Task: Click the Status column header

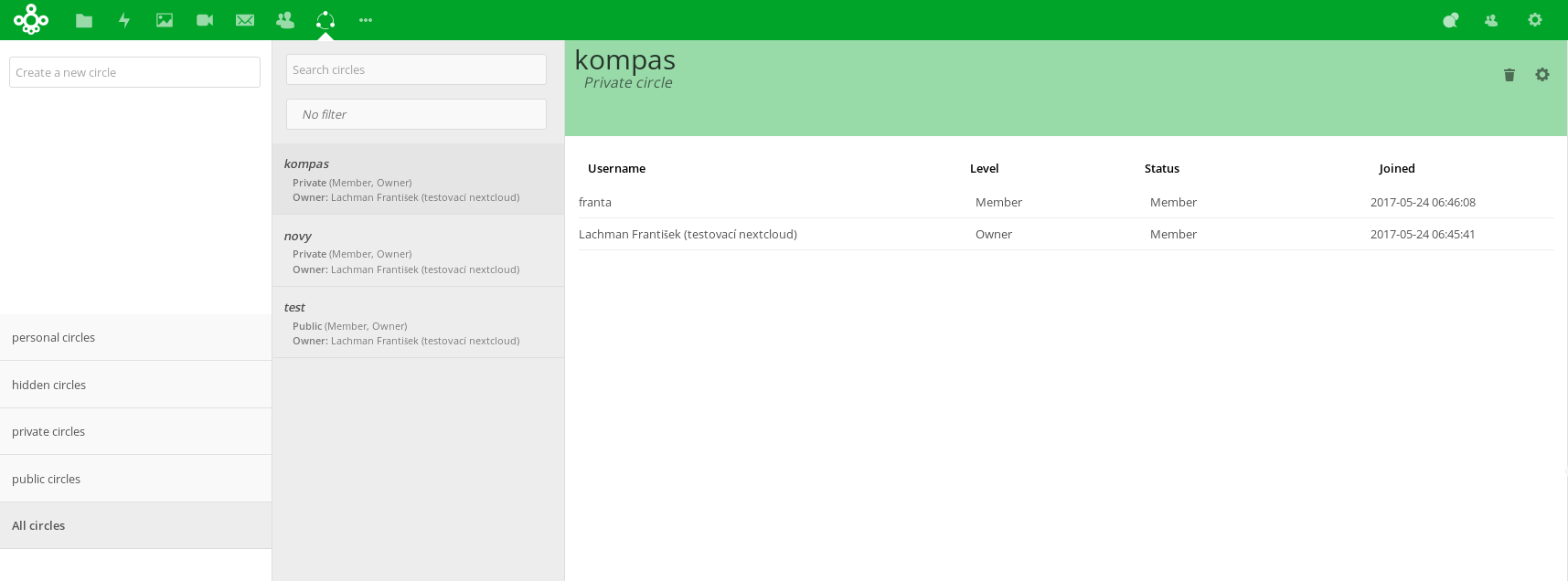Action: (x=1162, y=168)
